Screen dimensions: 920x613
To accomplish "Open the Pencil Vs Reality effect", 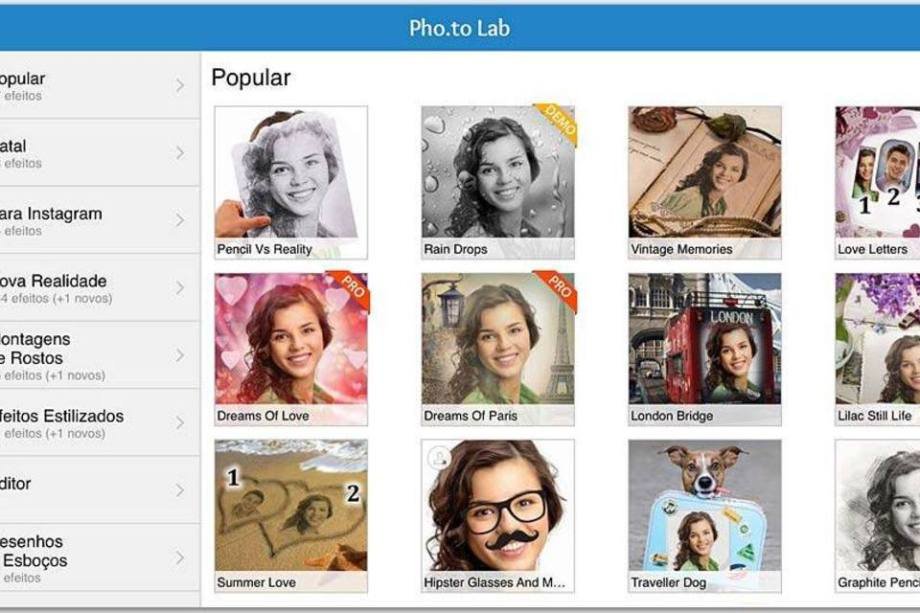I will [x=291, y=182].
